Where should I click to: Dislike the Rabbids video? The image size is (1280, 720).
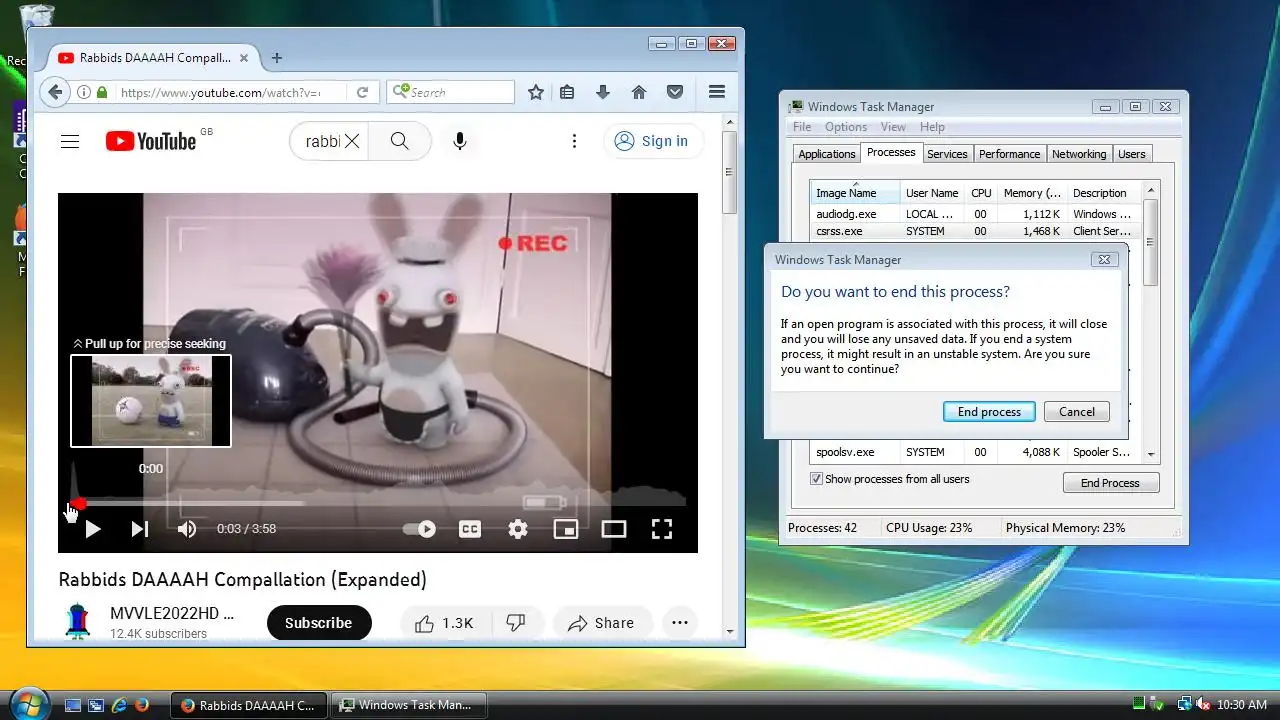[516, 623]
